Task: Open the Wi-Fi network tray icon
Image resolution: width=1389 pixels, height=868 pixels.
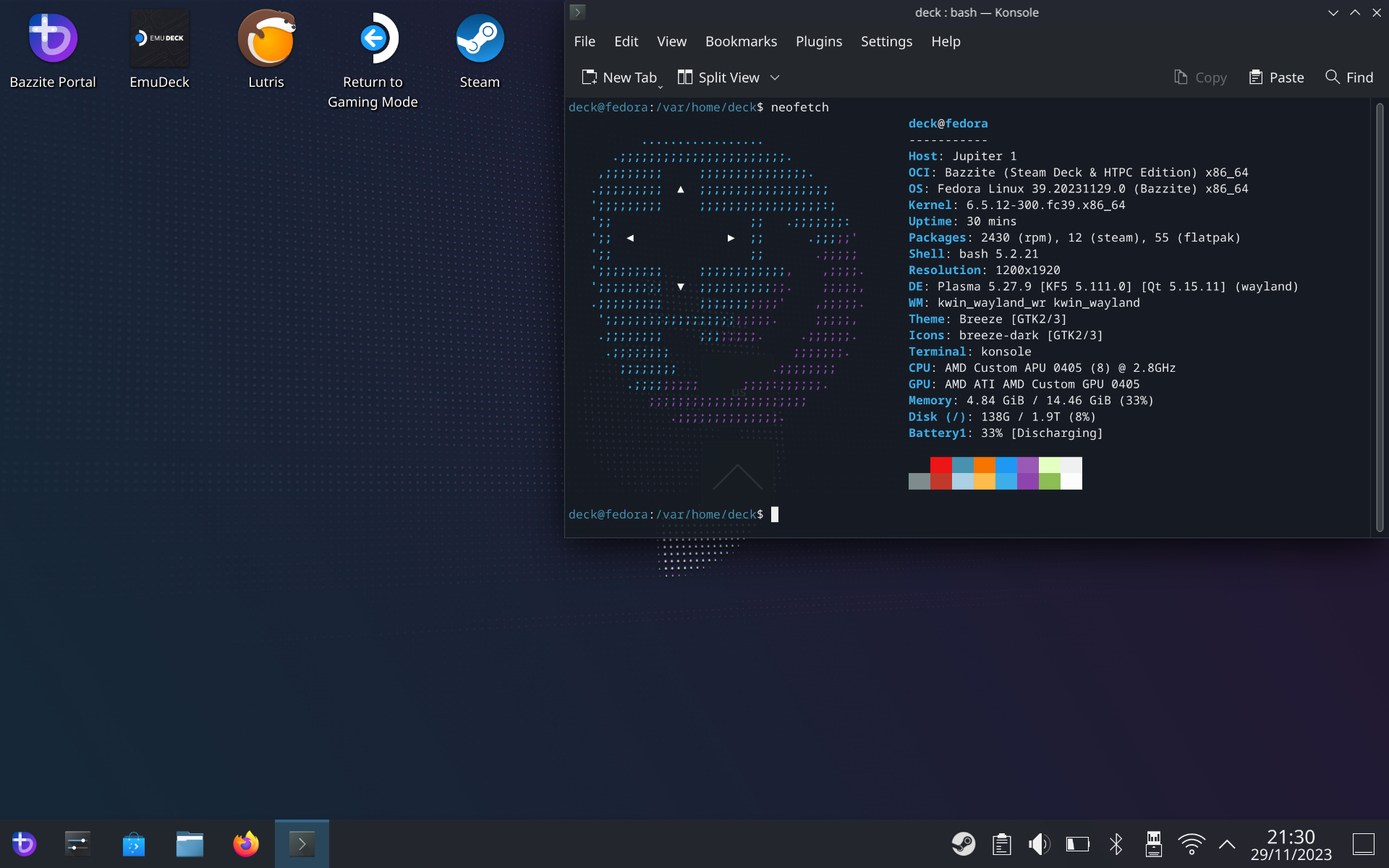Action: click(1191, 843)
